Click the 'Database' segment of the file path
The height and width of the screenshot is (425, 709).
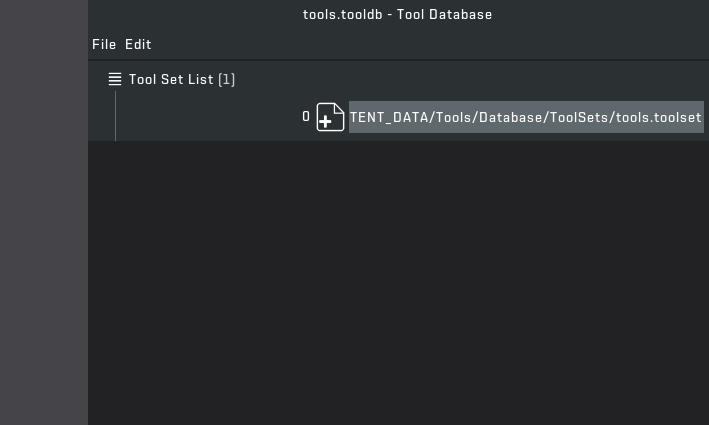coord(510,118)
